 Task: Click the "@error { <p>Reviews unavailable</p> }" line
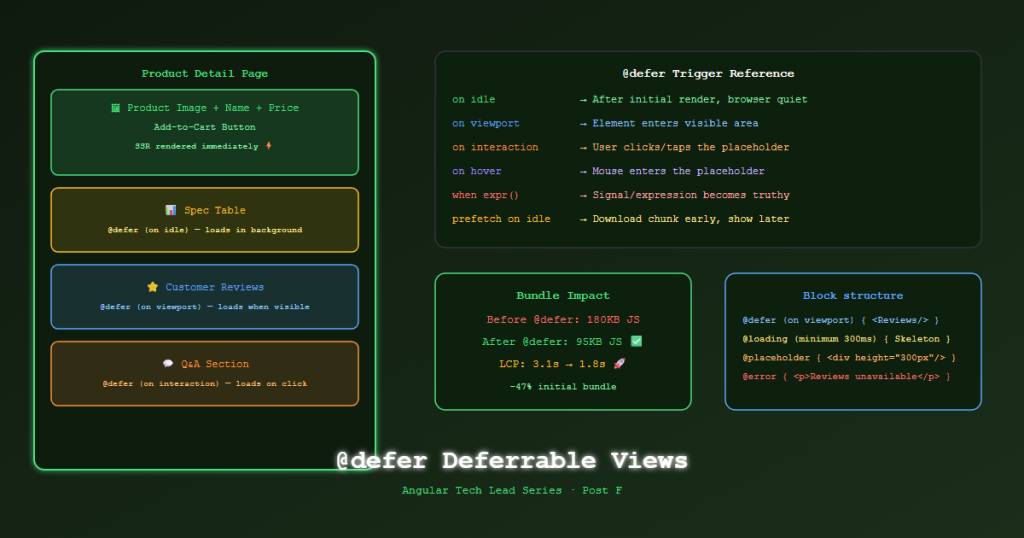[x=846, y=377]
